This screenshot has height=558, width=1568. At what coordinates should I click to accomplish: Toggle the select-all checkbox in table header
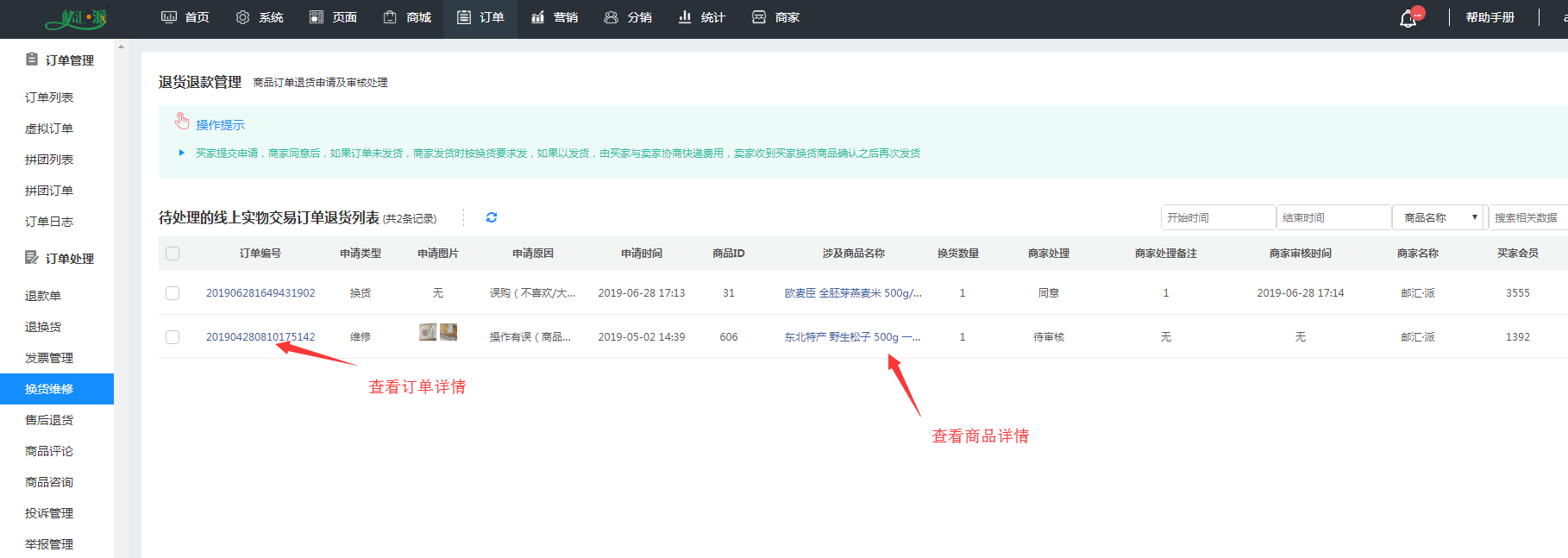[172, 254]
